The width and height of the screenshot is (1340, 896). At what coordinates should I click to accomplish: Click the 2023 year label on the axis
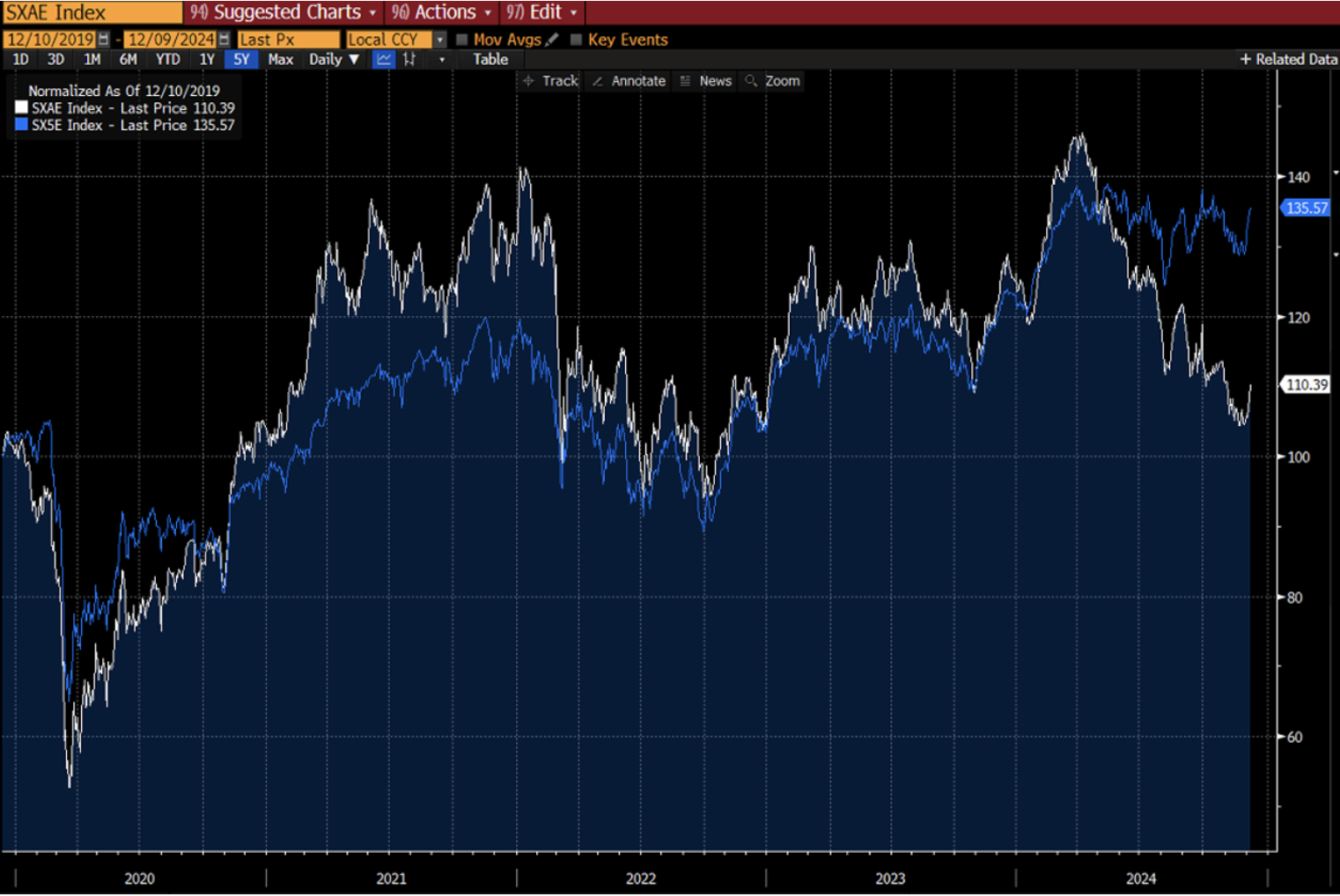[889, 878]
